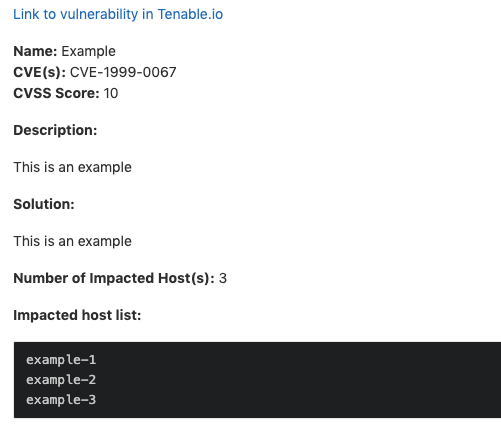This screenshot has height=428, width=501.
Task: Click the Solution: heading
Action: click(44, 204)
